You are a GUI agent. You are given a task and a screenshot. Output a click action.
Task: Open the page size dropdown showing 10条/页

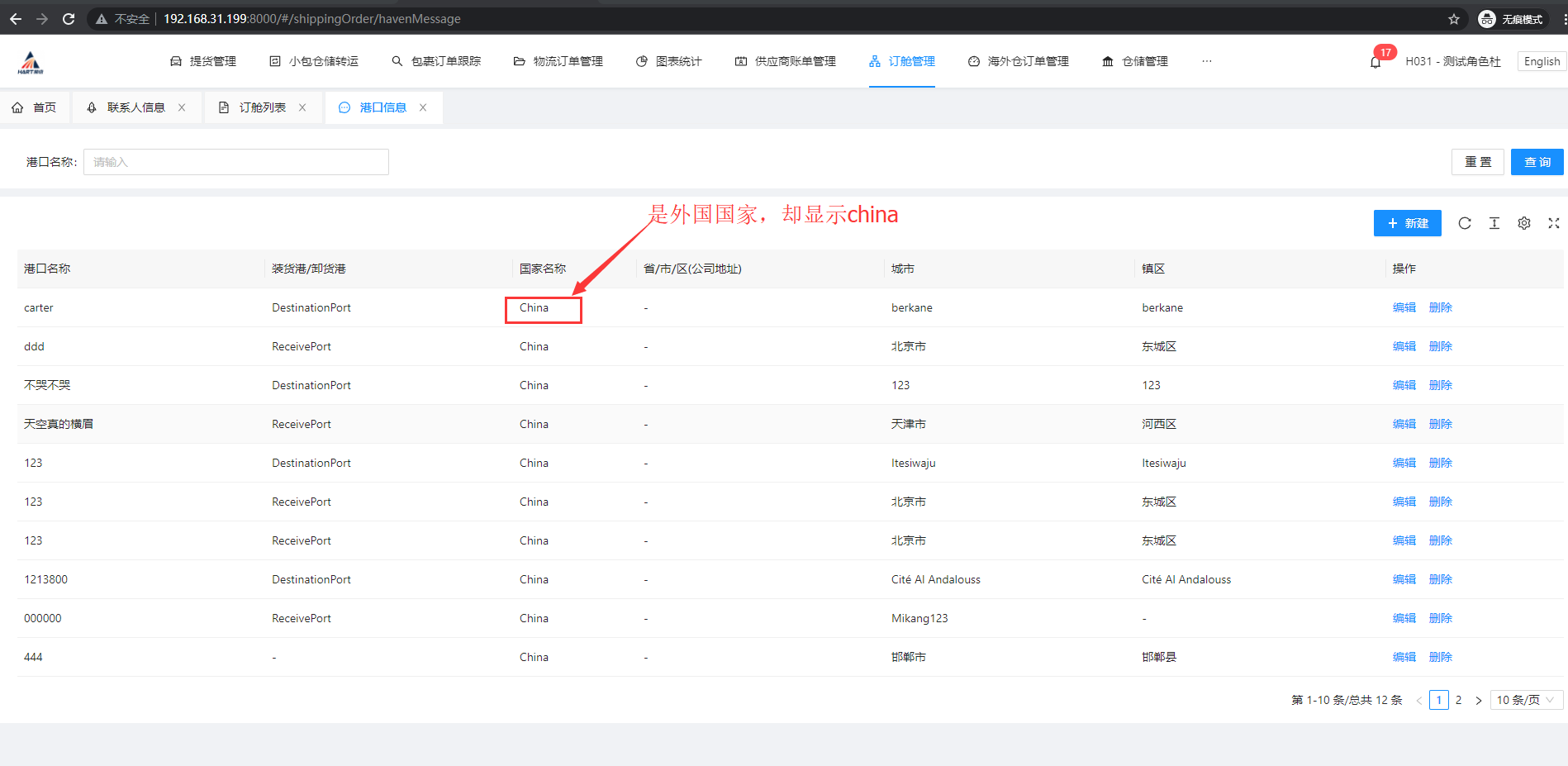point(1524,699)
